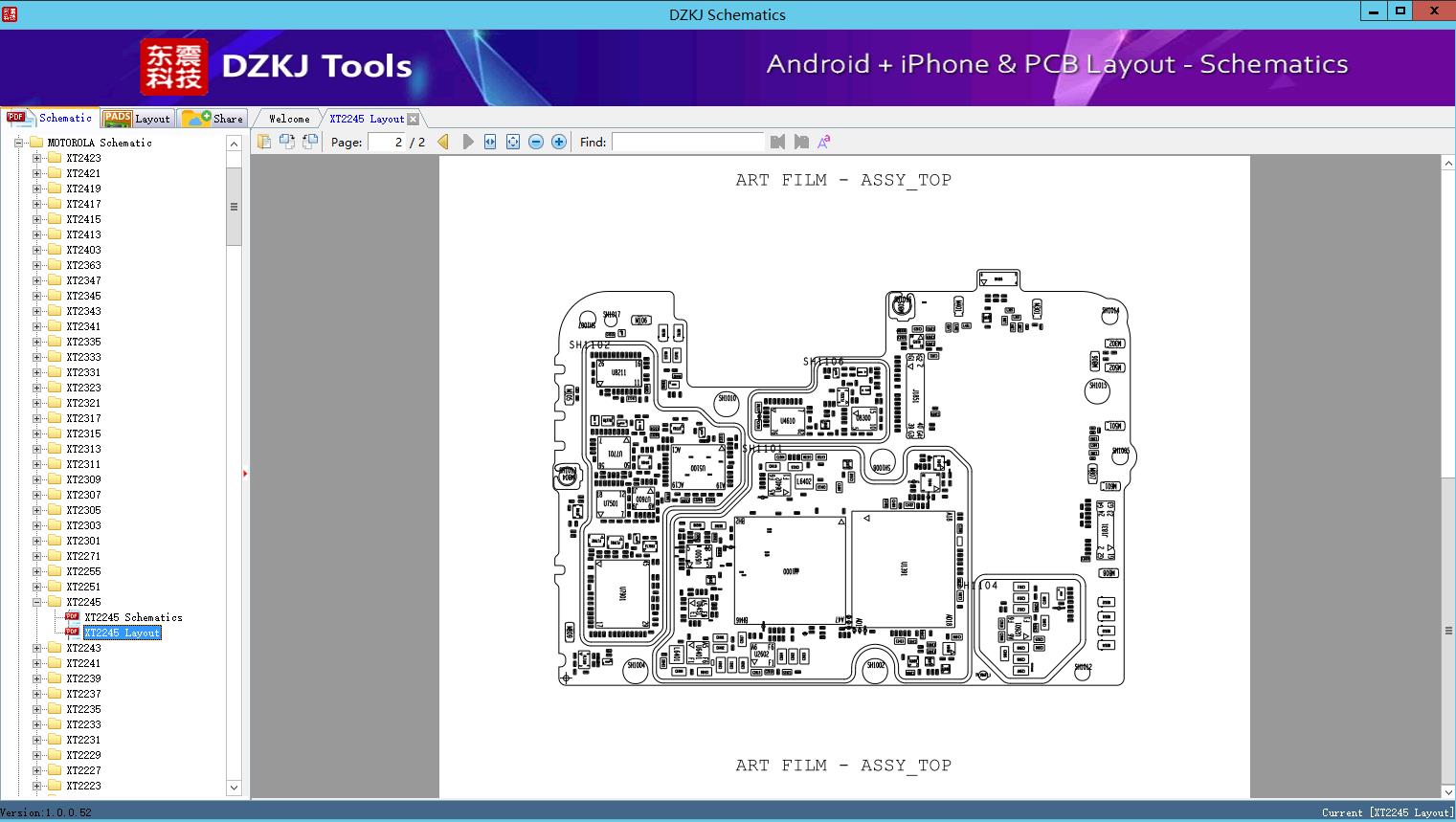This screenshot has width=1456, height=822.
Task: Click the MOTOROLA Schematic folder icon
Action: [x=36, y=143]
